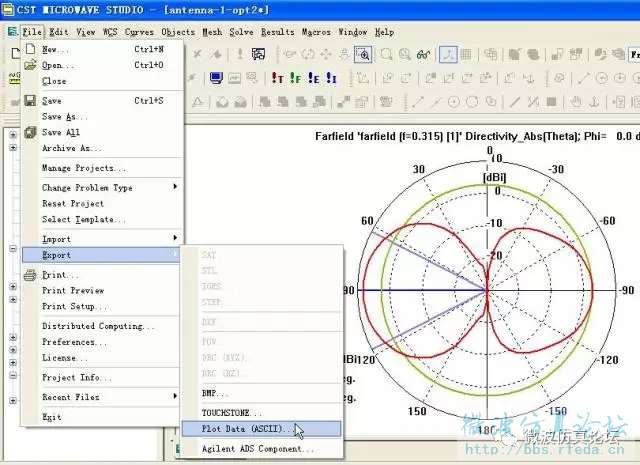Click the greyed SAT export entry
This screenshot has width=640, height=465.
tap(261, 255)
